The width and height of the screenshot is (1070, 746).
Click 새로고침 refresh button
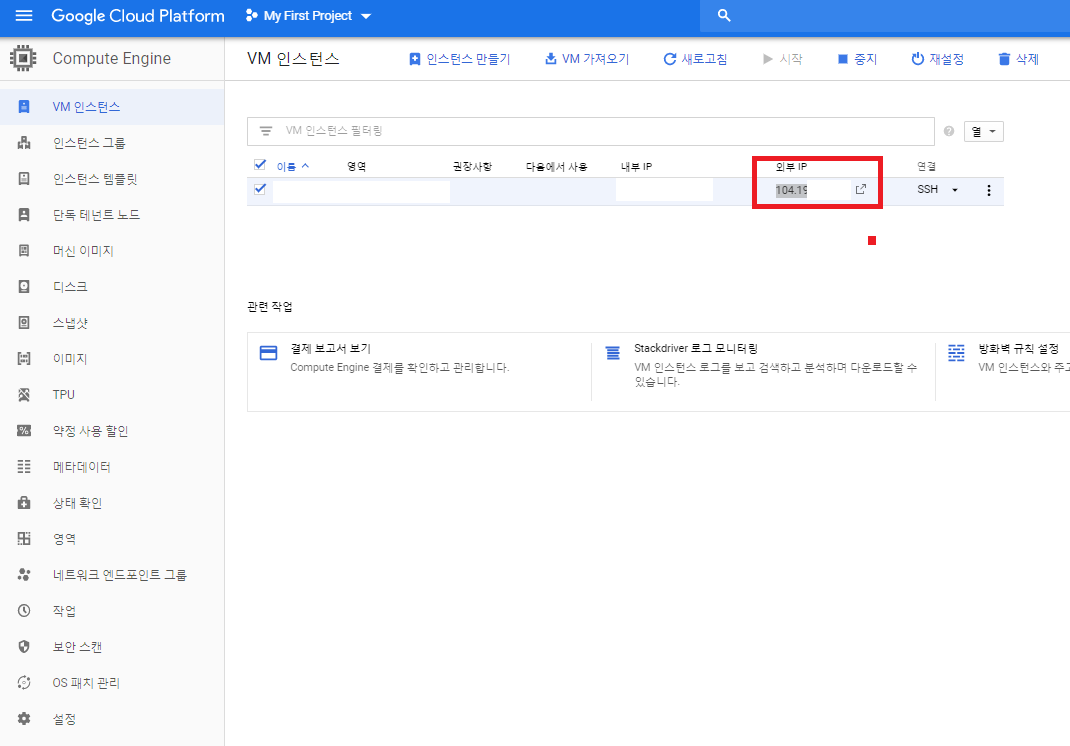coord(695,59)
